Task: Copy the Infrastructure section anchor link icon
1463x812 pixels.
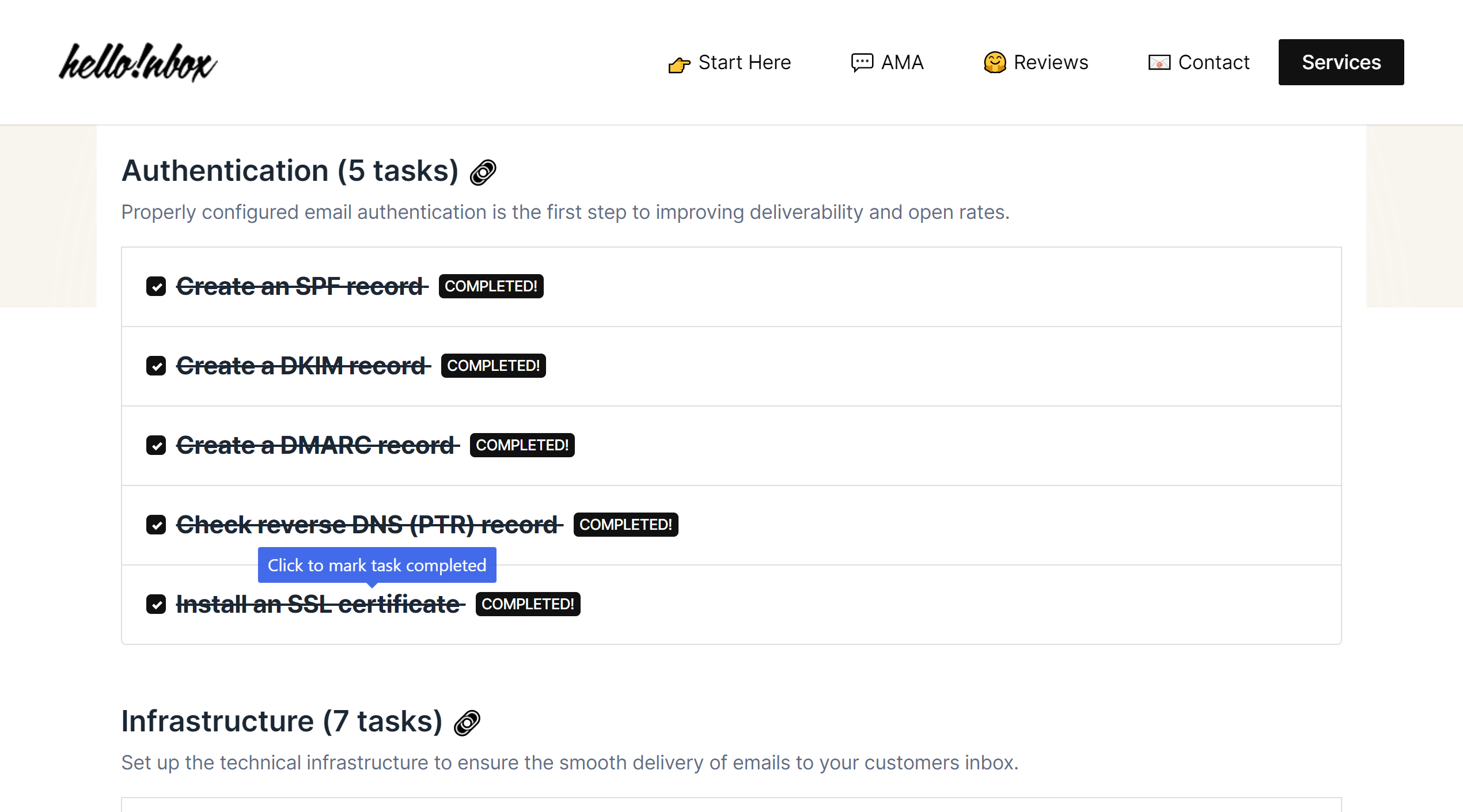Action: [x=467, y=723]
